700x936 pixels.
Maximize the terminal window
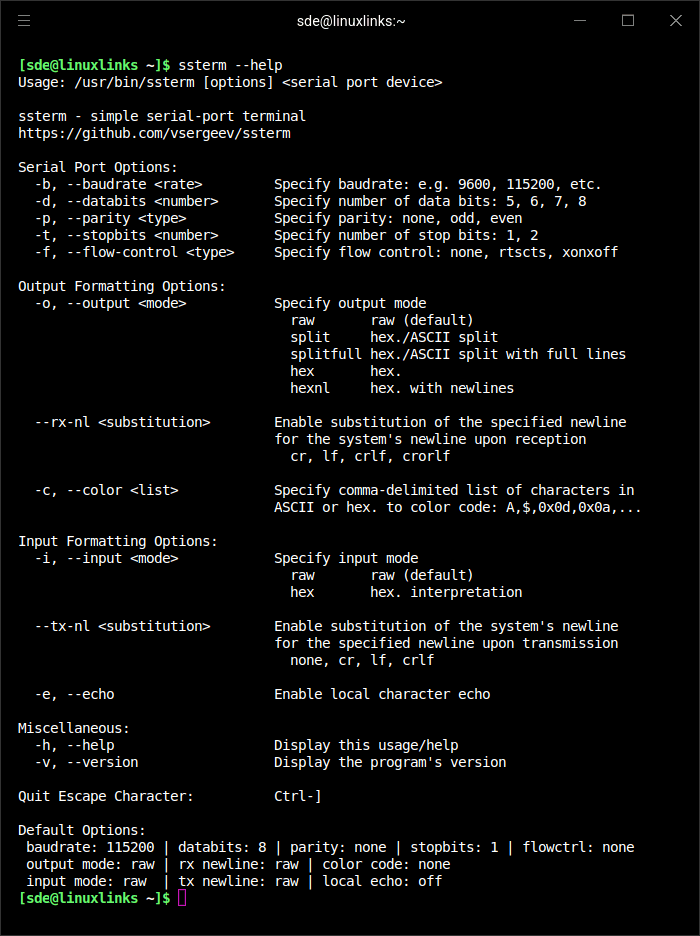tap(628, 21)
